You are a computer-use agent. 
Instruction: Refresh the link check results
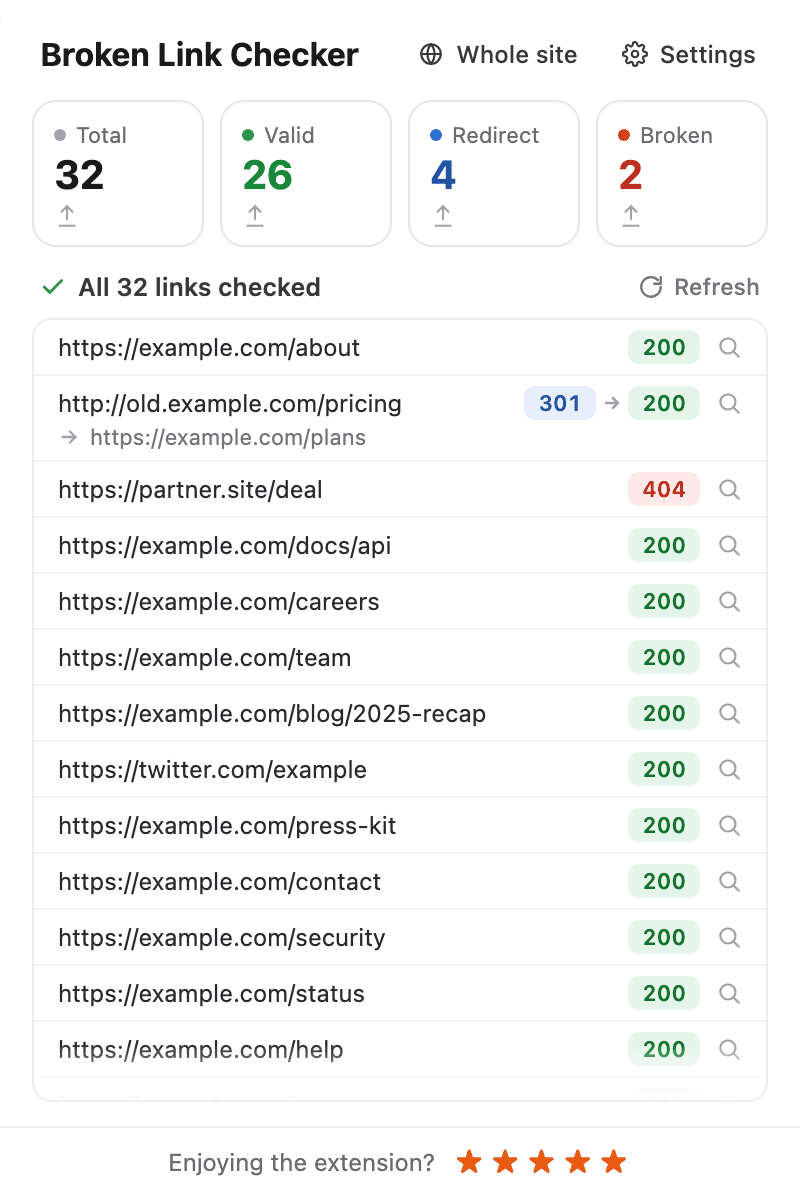699,288
